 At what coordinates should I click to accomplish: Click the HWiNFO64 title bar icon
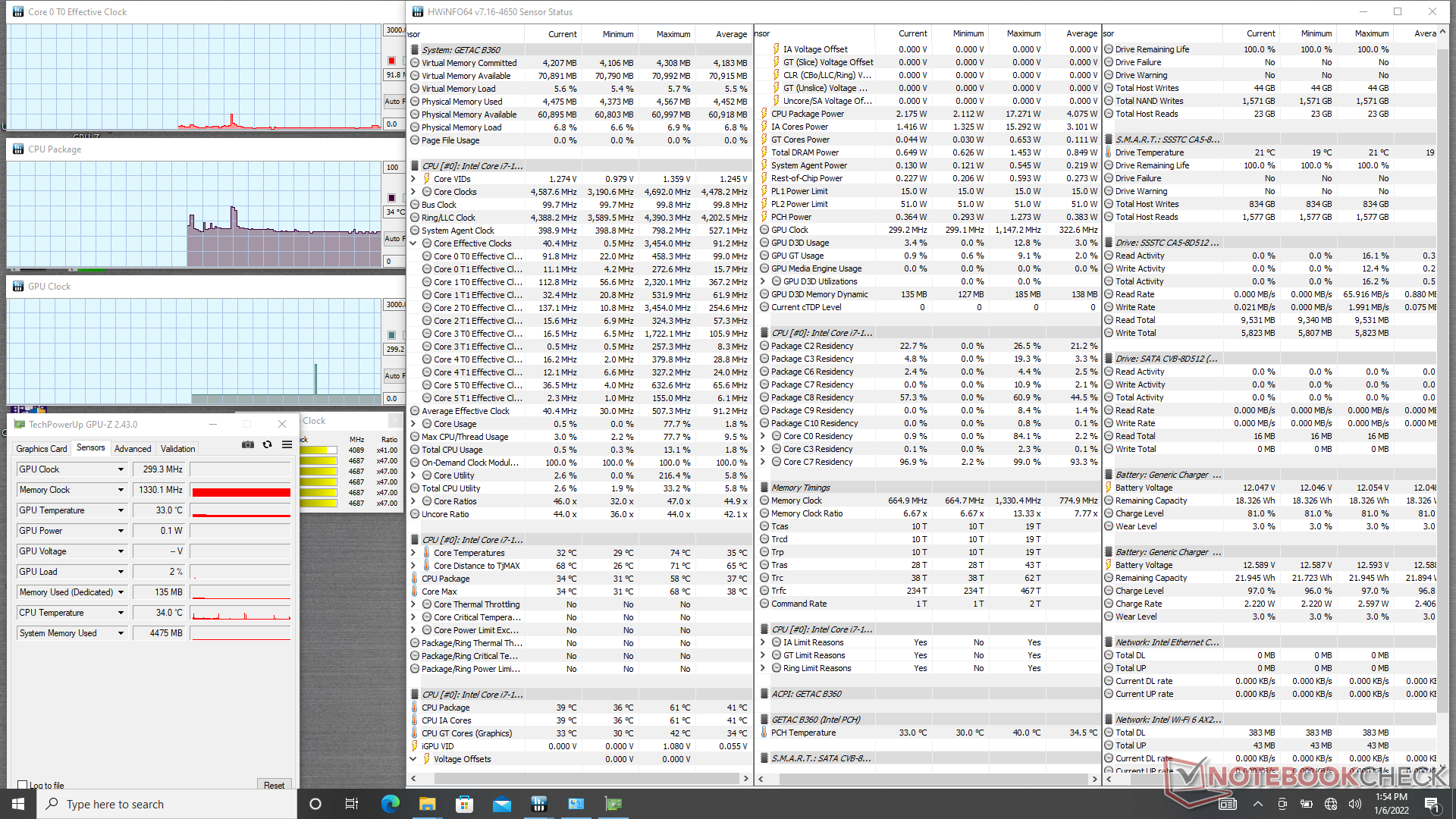[x=418, y=11]
